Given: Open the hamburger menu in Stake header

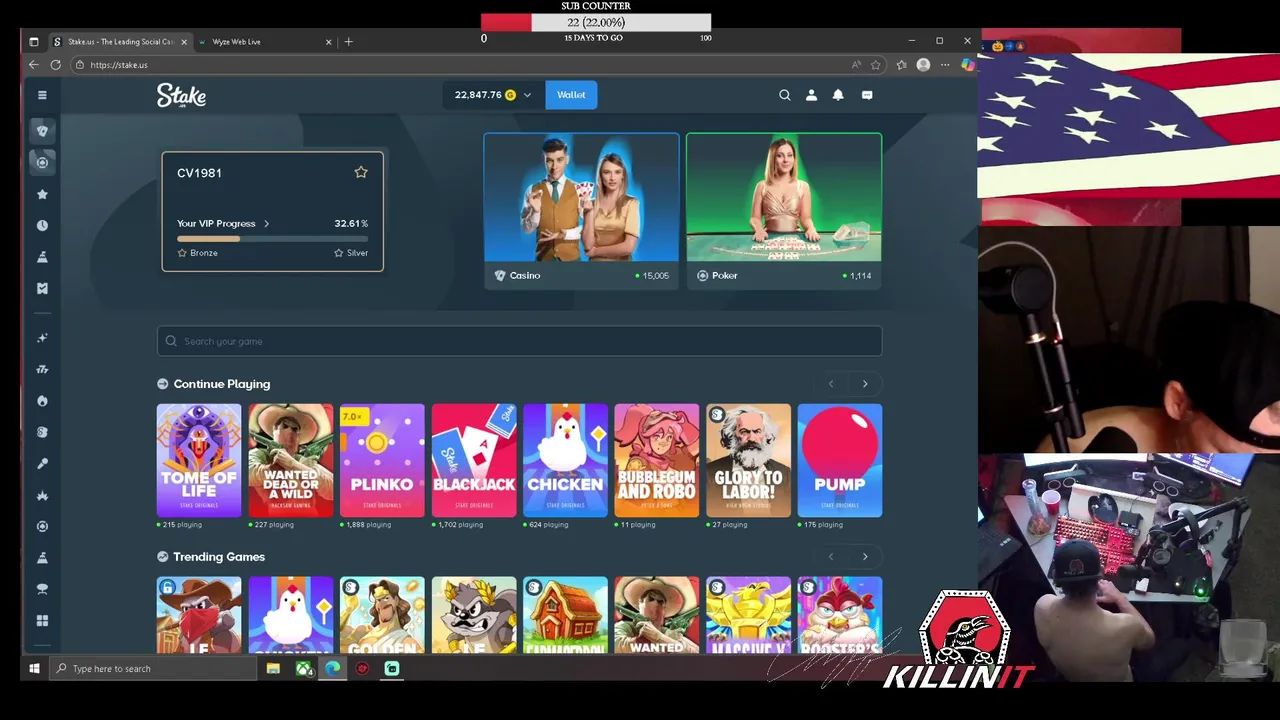Looking at the screenshot, I should [42, 95].
